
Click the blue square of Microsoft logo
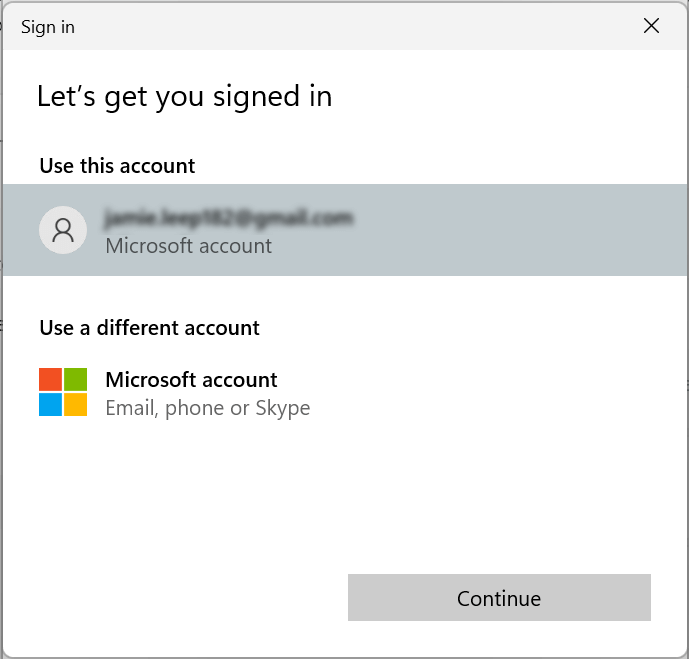tap(50, 404)
